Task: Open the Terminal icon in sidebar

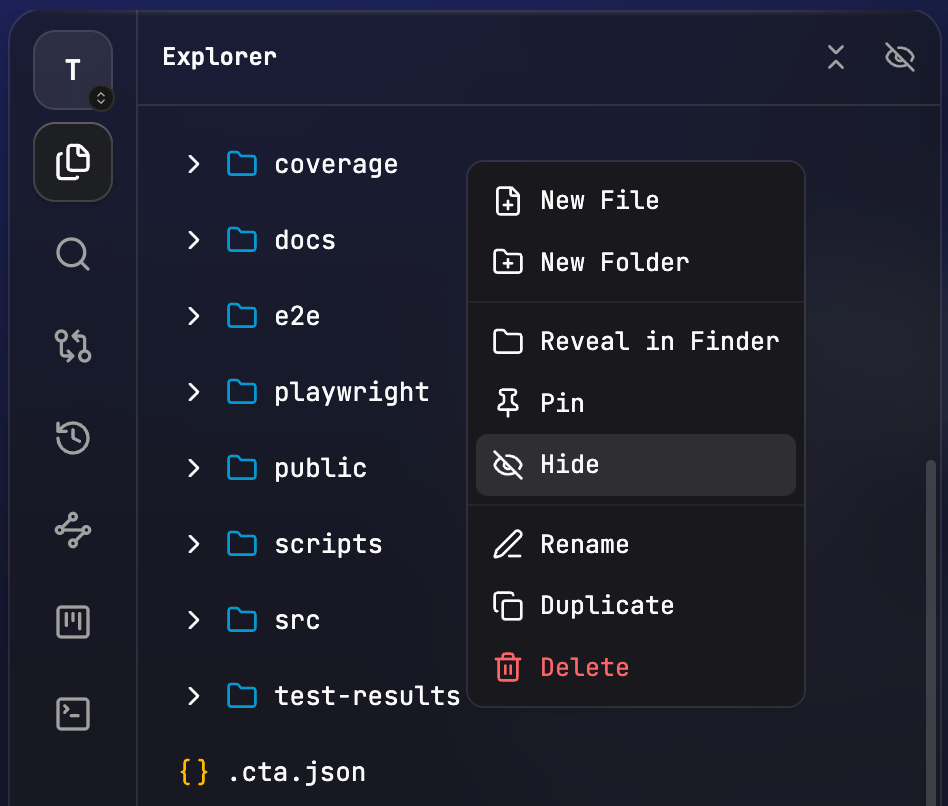Action: point(73,714)
